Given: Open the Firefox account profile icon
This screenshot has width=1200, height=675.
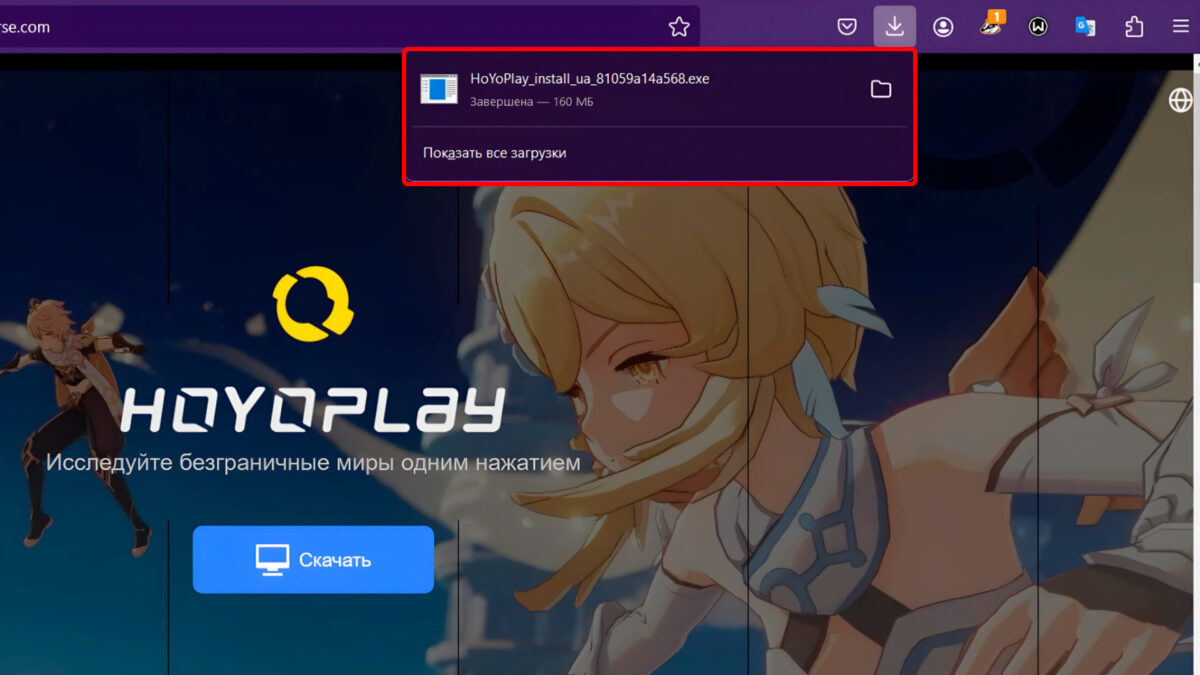Looking at the screenshot, I should pos(943,27).
